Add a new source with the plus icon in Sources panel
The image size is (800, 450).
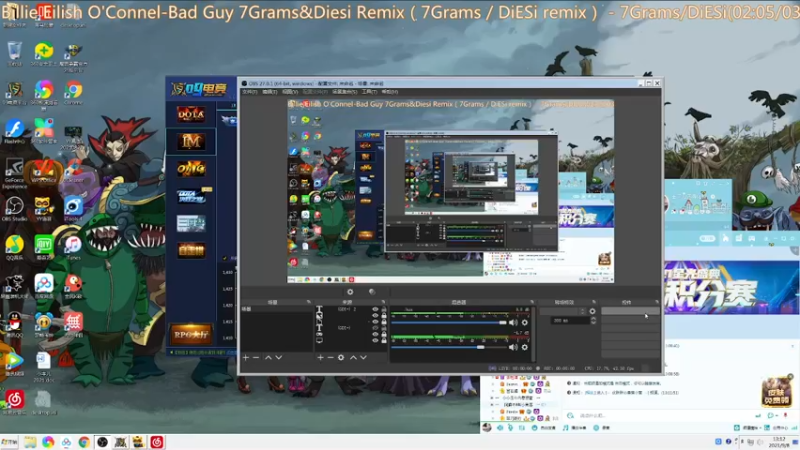[320, 358]
